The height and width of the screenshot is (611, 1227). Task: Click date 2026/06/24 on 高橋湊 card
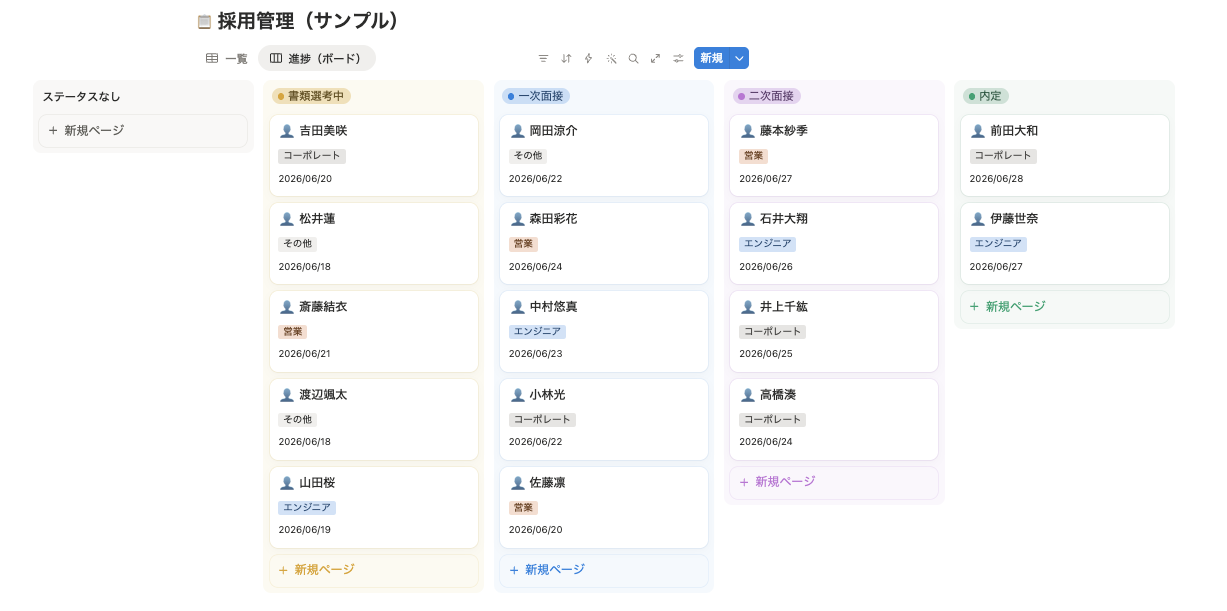pos(766,443)
